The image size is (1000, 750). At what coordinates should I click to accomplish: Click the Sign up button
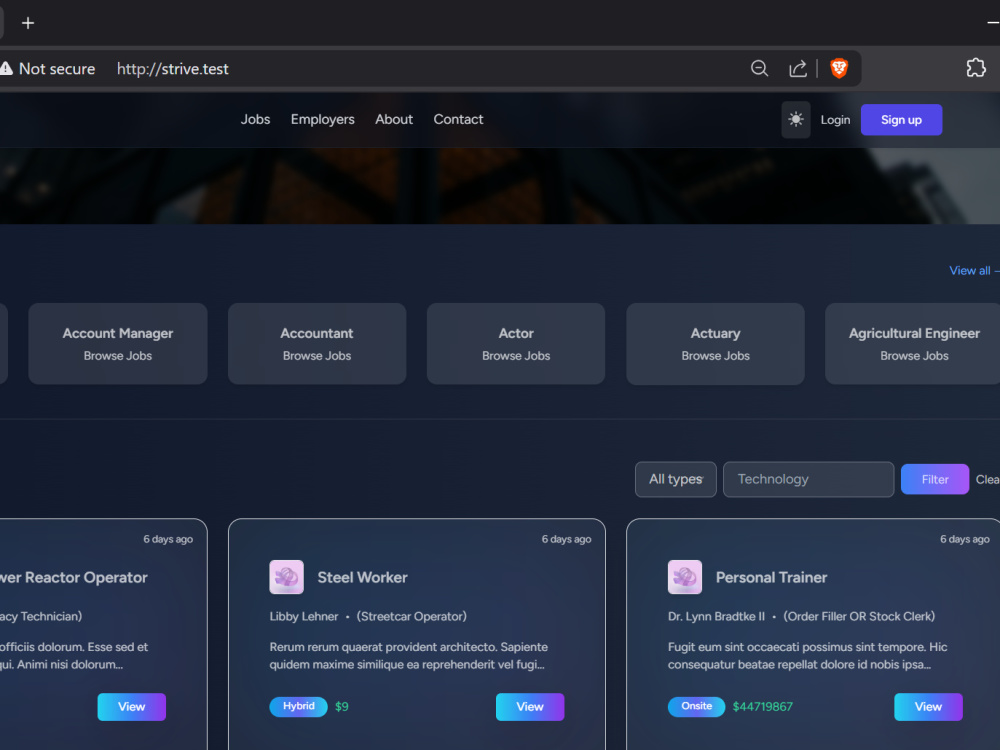pyautogui.click(x=901, y=120)
